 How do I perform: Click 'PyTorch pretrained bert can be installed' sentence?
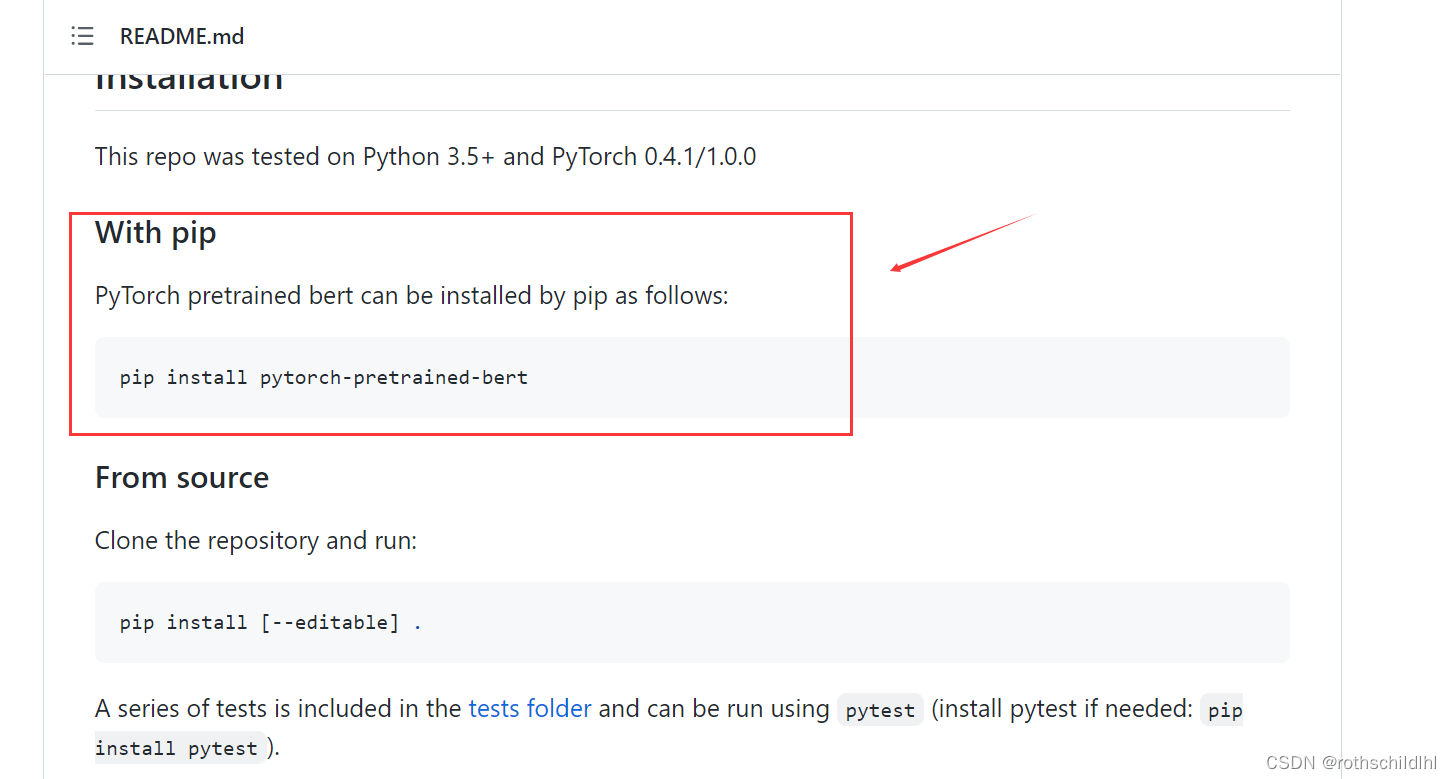(411, 296)
